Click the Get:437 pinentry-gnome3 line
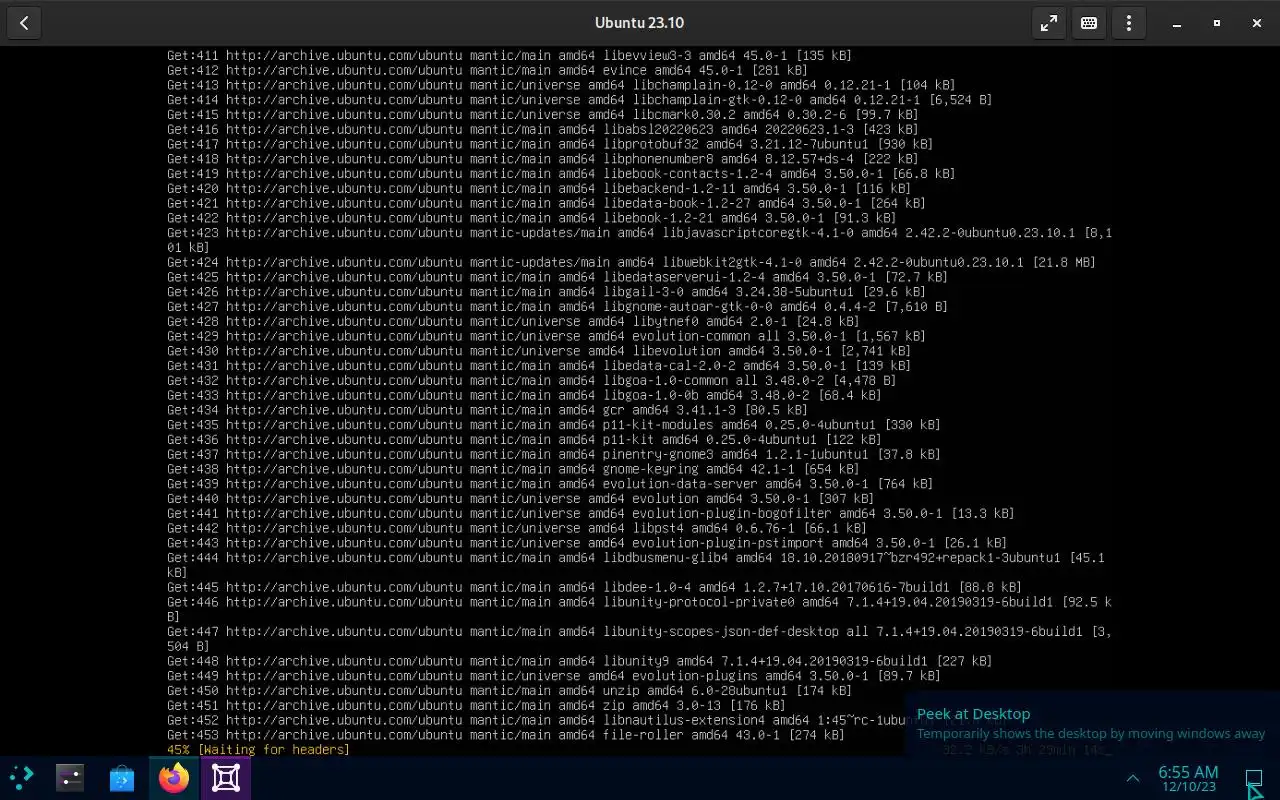1280x800 pixels. [x=554, y=455]
